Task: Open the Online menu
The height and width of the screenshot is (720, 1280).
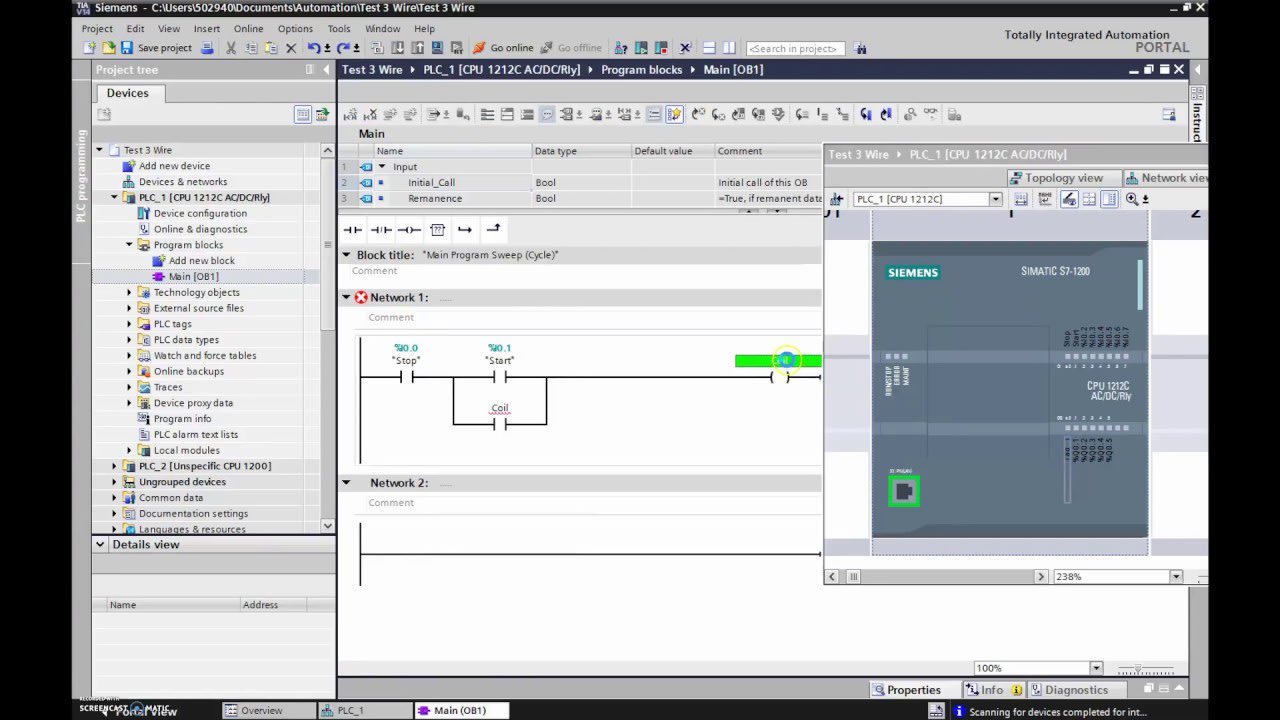Action: [248, 29]
